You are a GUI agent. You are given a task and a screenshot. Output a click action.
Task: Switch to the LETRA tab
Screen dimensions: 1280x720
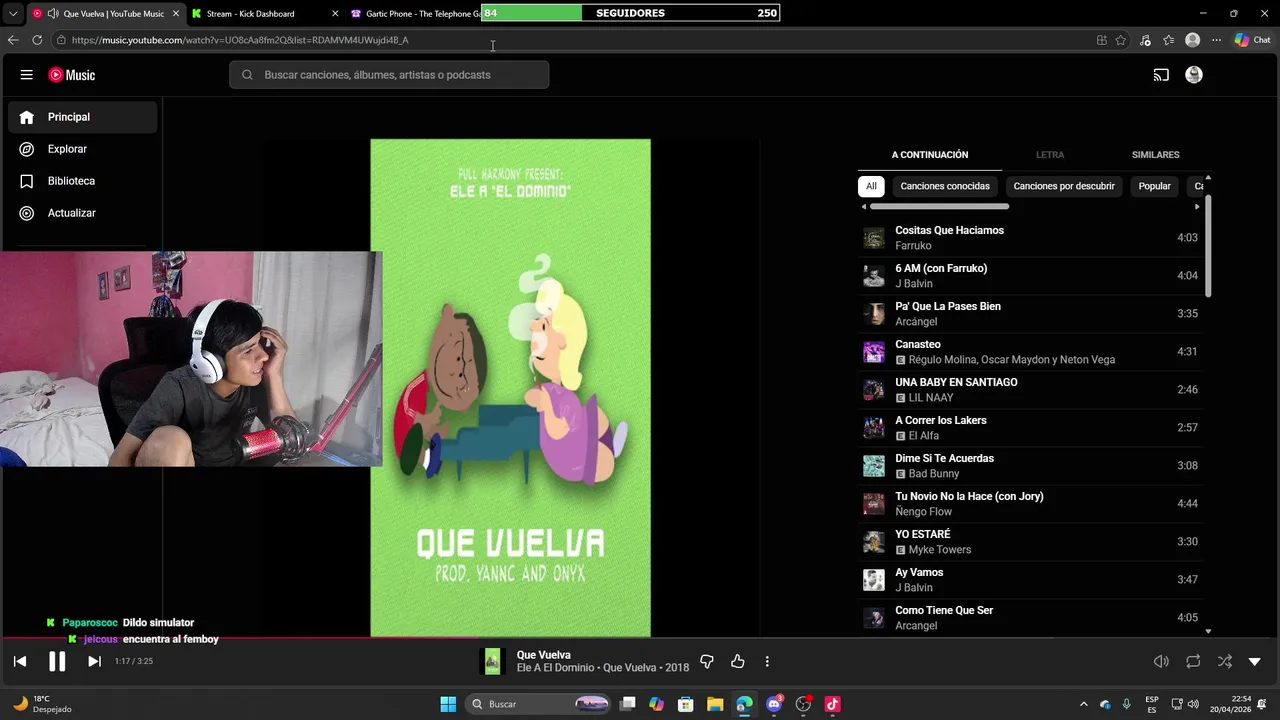coord(1050,155)
